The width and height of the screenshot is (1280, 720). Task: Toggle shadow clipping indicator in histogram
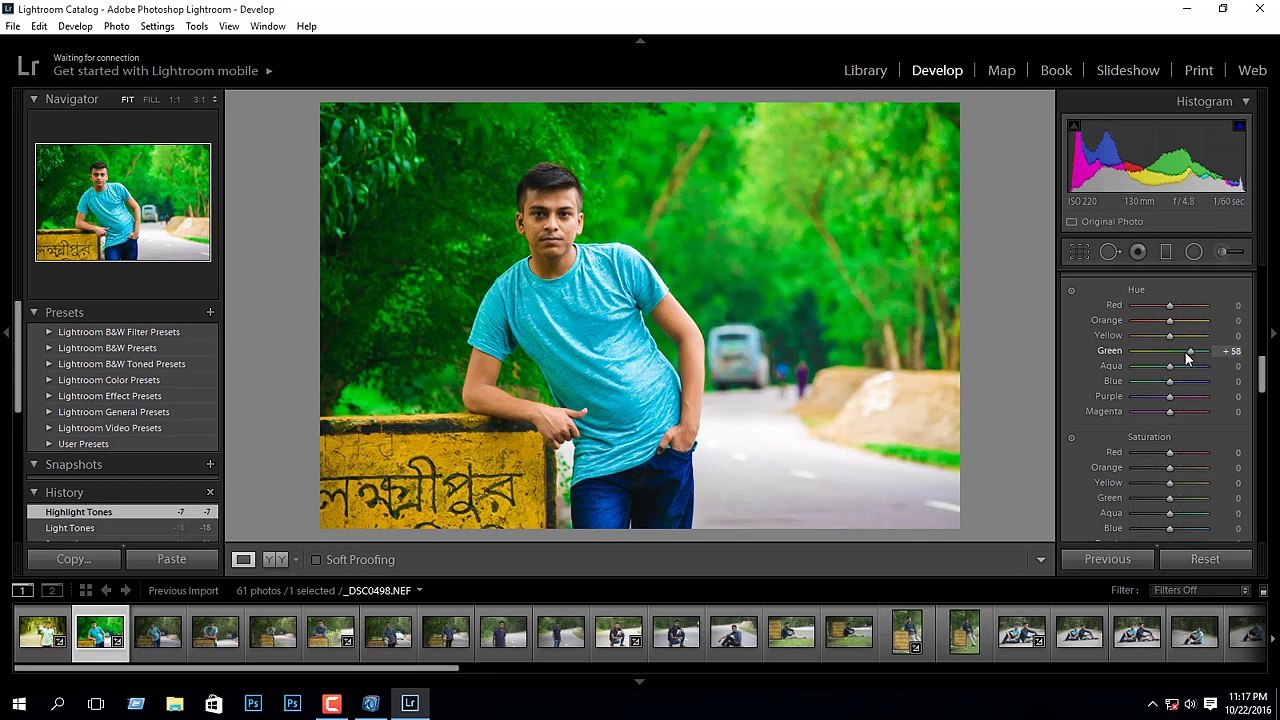[x=1074, y=126]
